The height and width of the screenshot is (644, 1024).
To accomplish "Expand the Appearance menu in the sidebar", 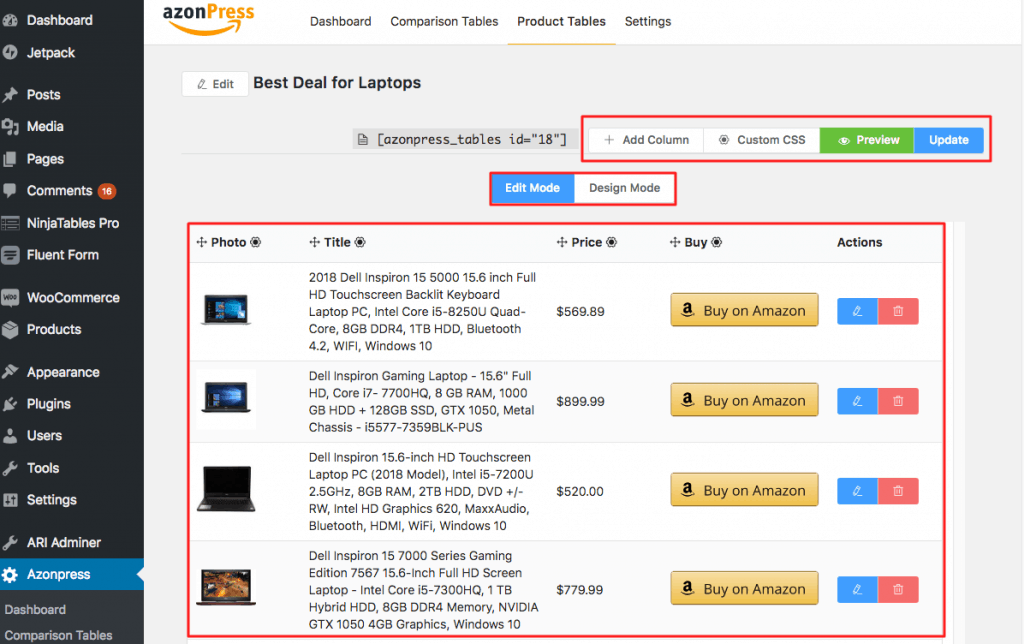I will [62, 372].
